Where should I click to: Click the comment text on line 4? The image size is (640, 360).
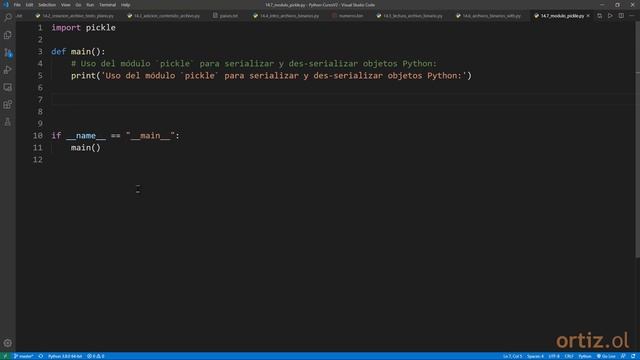point(254,64)
